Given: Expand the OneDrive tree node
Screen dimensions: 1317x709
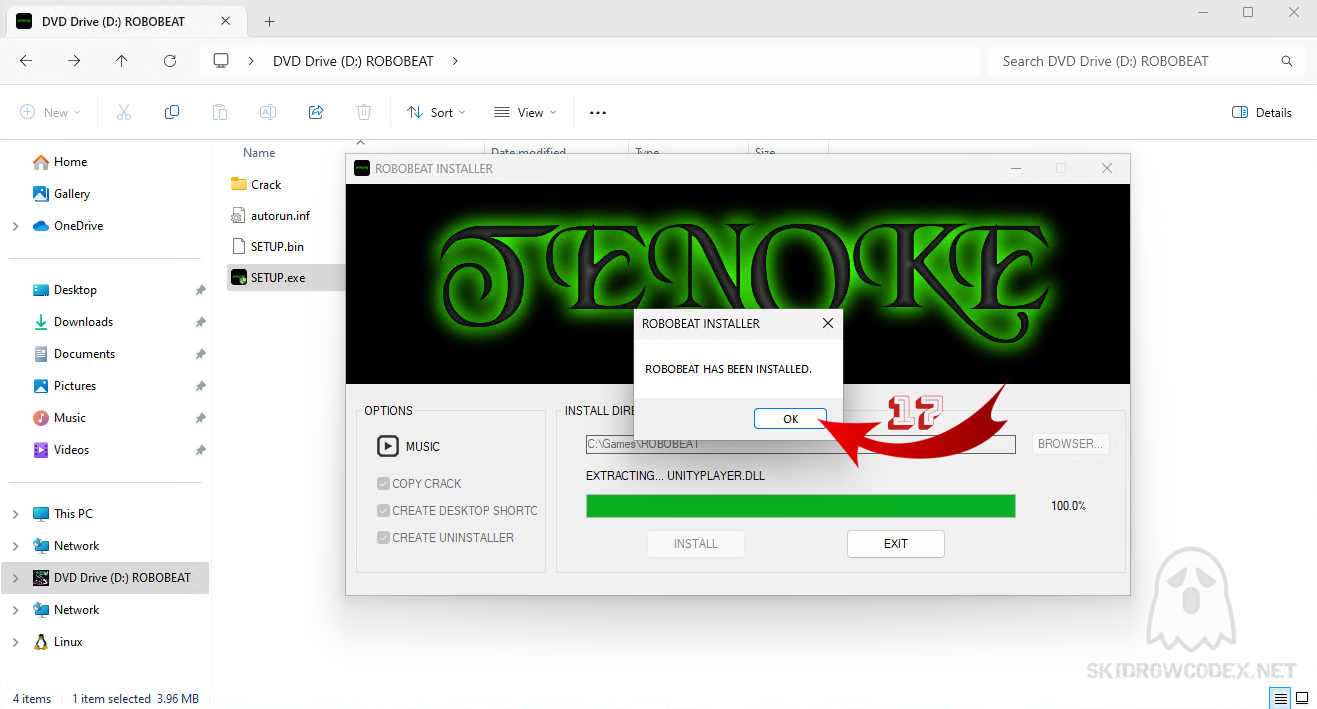Looking at the screenshot, I should pyautogui.click(x=15, y=226).
